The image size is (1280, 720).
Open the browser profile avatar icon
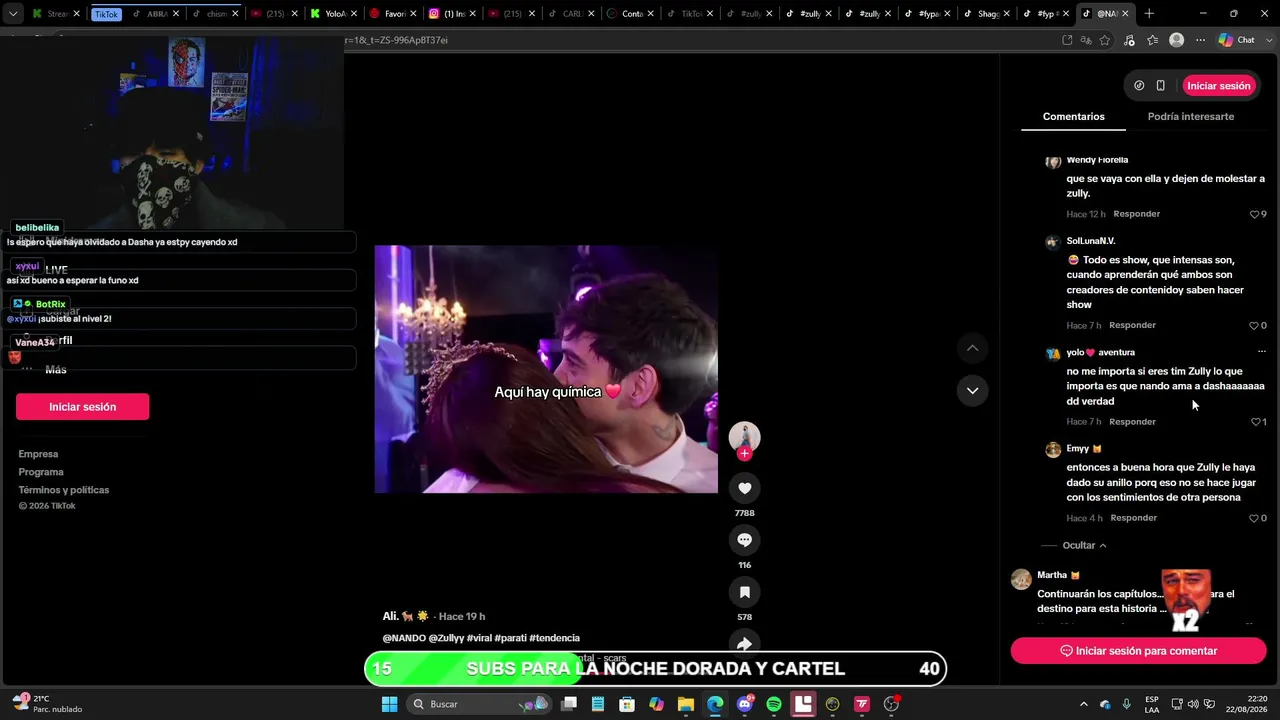1177,40
